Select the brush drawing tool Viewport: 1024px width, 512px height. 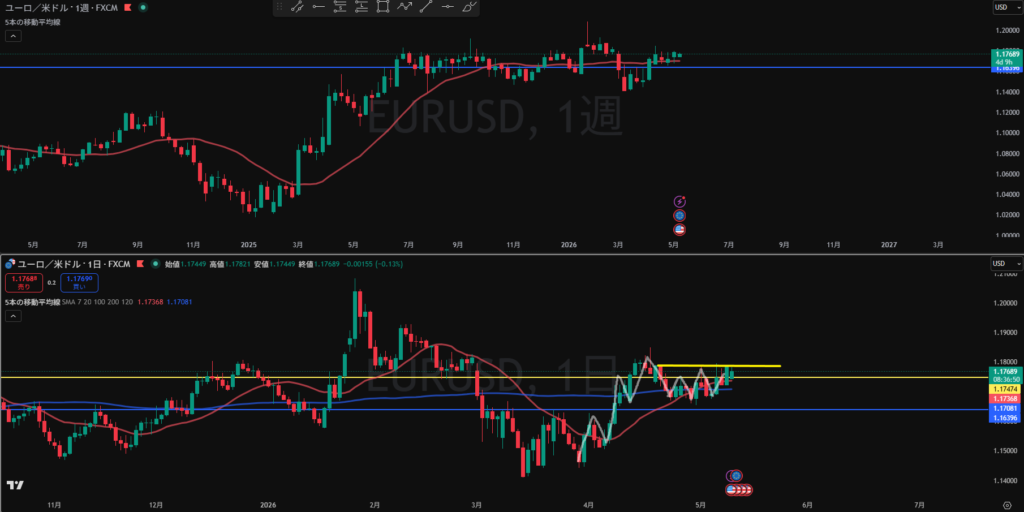(470, 7)
